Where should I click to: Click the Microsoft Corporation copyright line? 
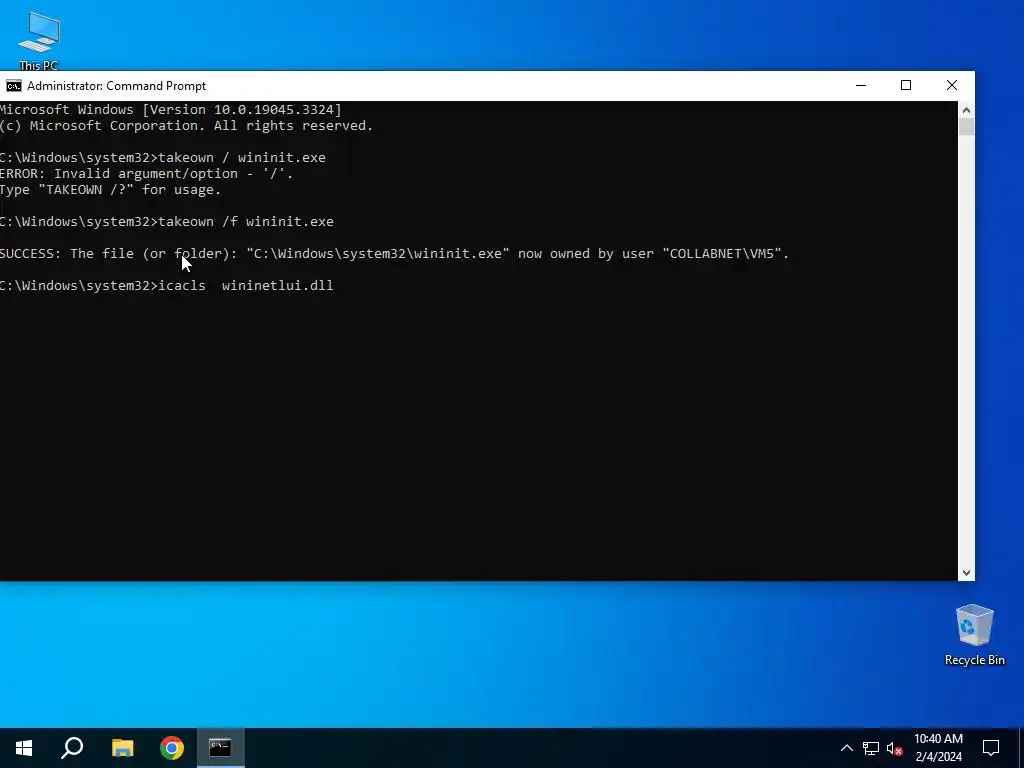pyautogui.click(x=186, y=126)
